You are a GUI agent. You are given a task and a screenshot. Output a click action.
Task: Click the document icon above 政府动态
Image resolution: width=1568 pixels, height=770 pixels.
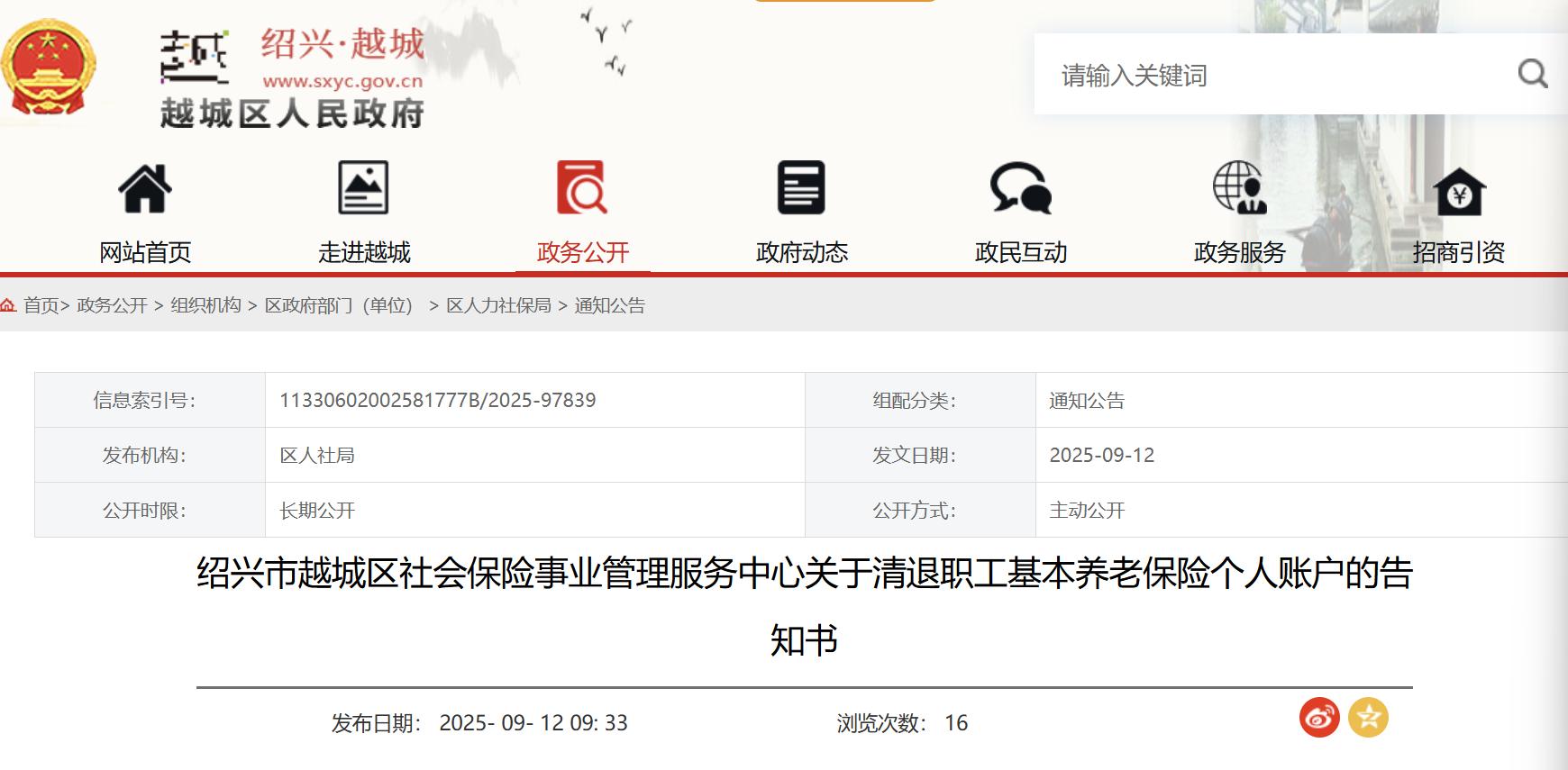[x=801, y=187]
